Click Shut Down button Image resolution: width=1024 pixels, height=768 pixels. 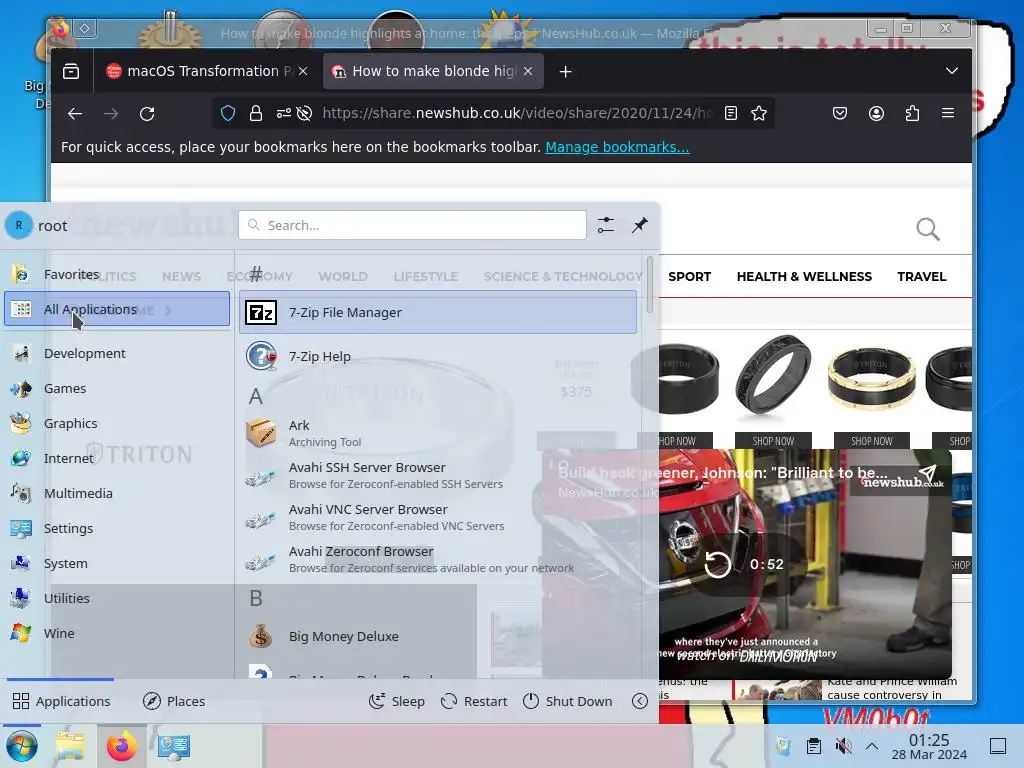[x=568, y=701]
